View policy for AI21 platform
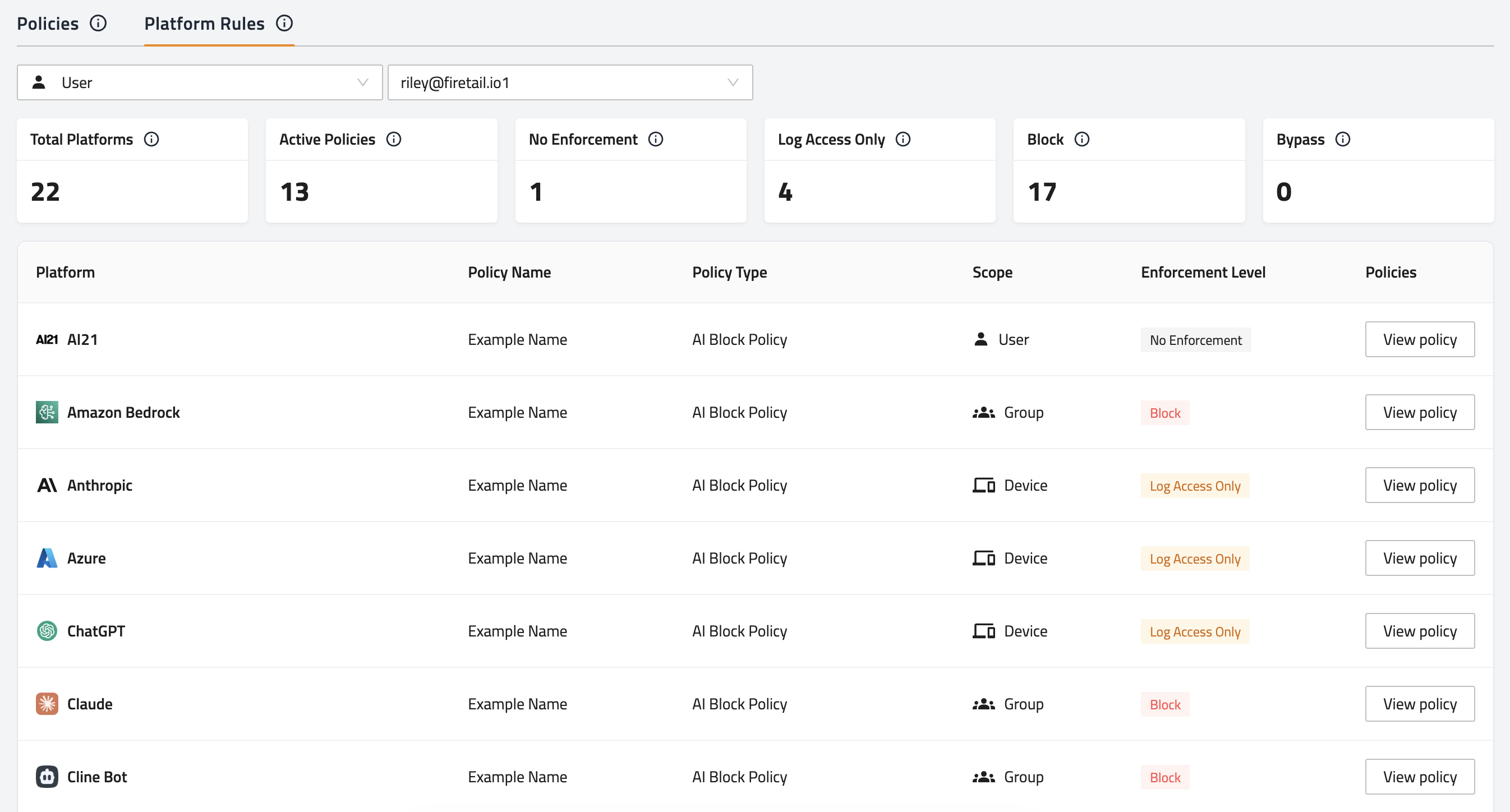The width and height of the screenshot is (1510, 812). pos(1419,339)
